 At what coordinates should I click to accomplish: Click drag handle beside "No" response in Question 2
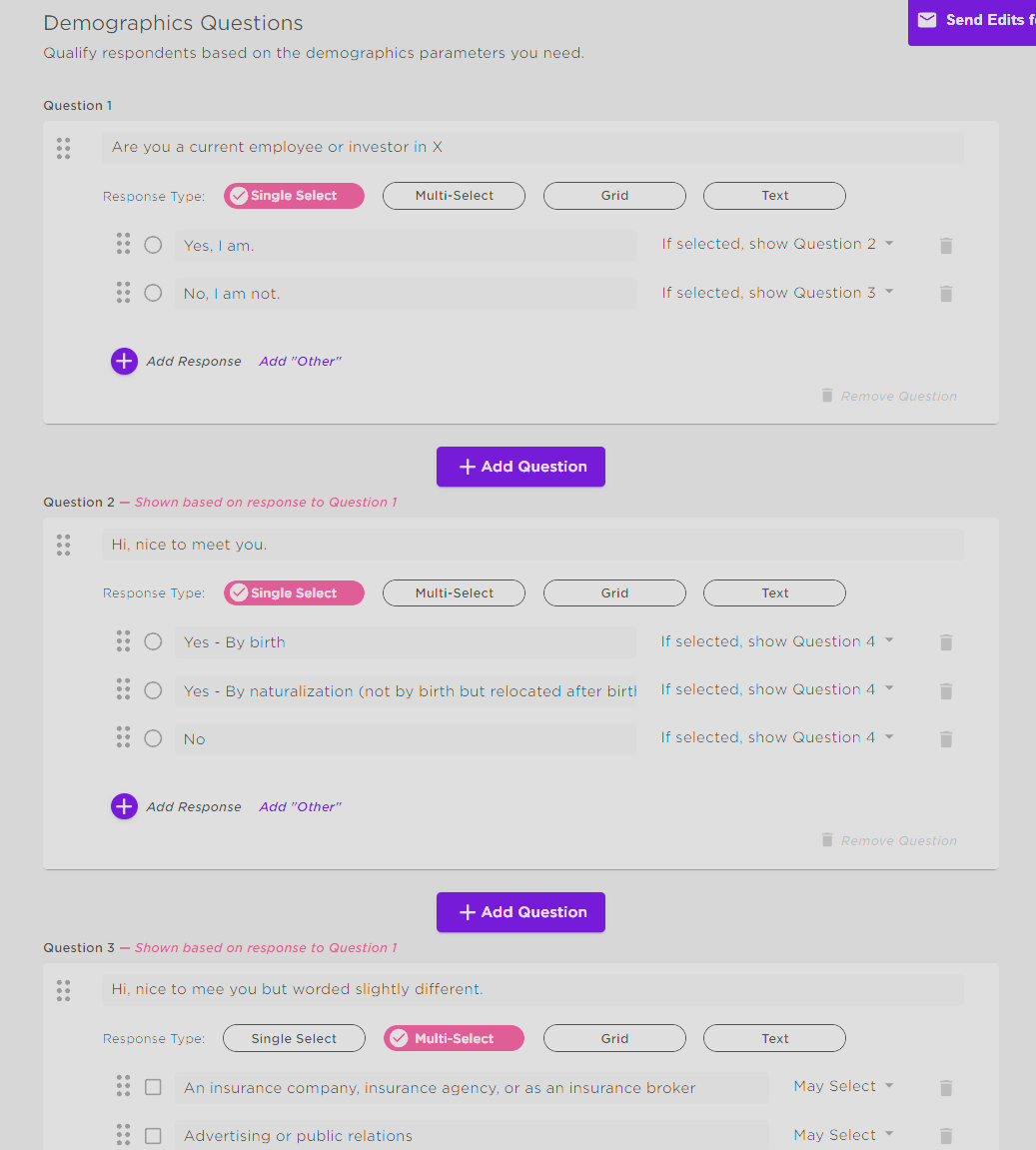tap(123, 737)
